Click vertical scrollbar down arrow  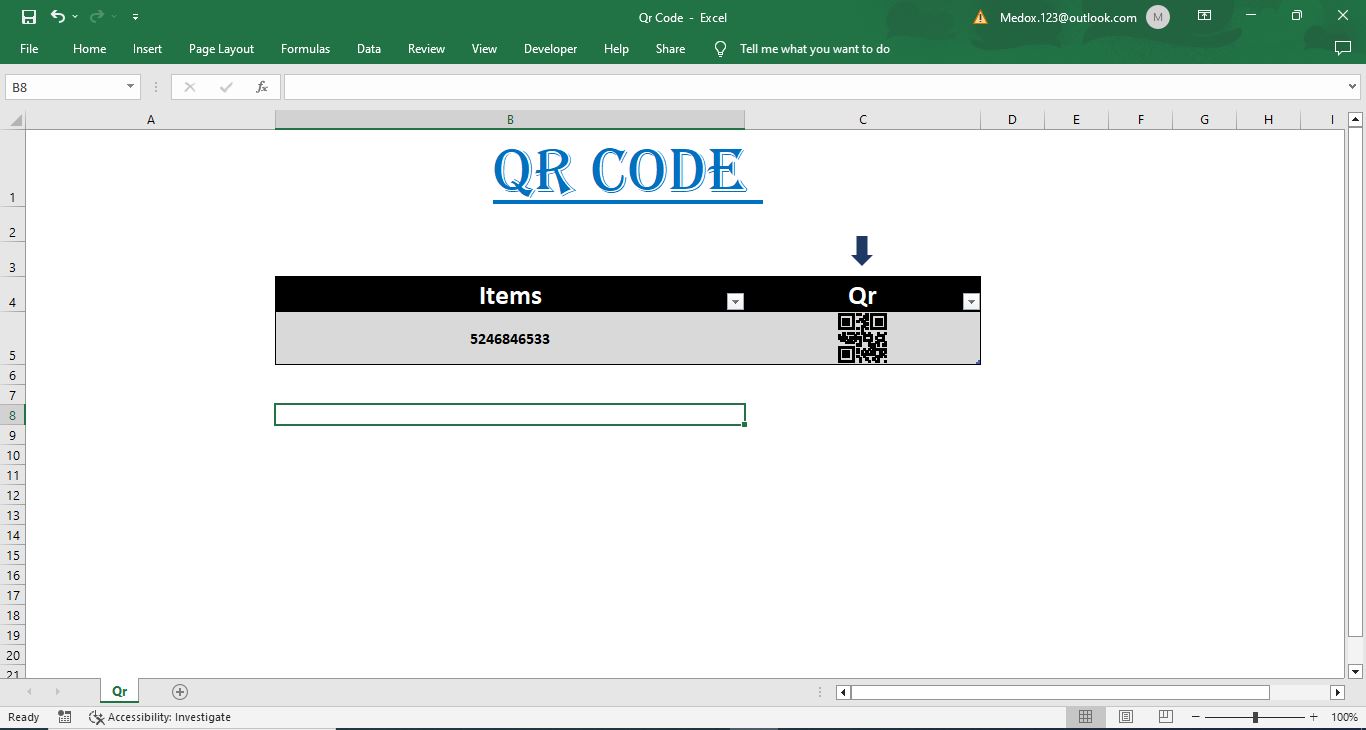click(1356, 671)
